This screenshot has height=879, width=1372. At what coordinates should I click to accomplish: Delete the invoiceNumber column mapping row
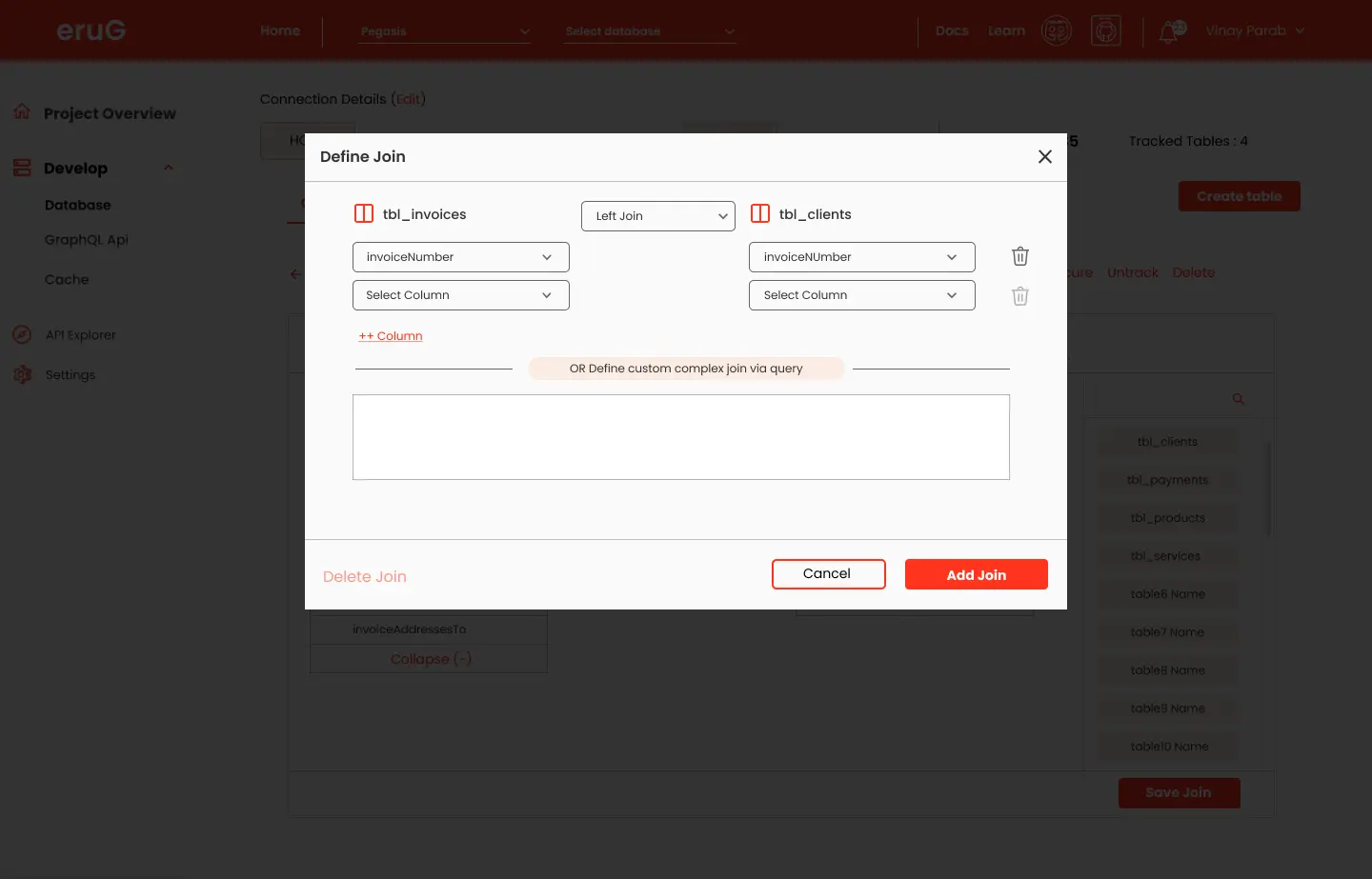tap(1019, 256)
